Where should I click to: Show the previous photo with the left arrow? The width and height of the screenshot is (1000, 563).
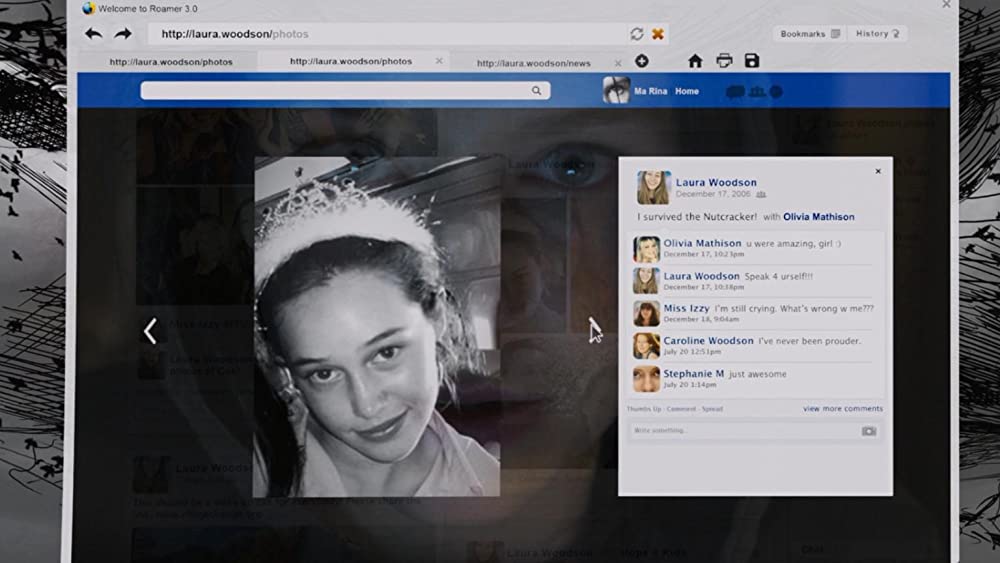150,331
